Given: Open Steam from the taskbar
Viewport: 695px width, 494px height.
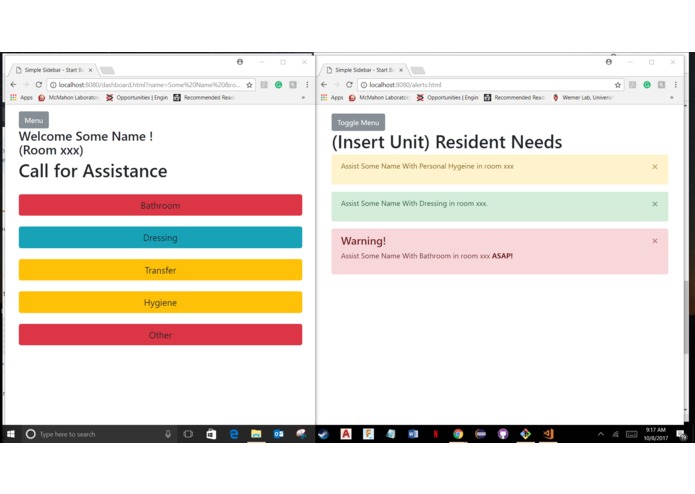Looking at the screenshot, I should point(324,434).
